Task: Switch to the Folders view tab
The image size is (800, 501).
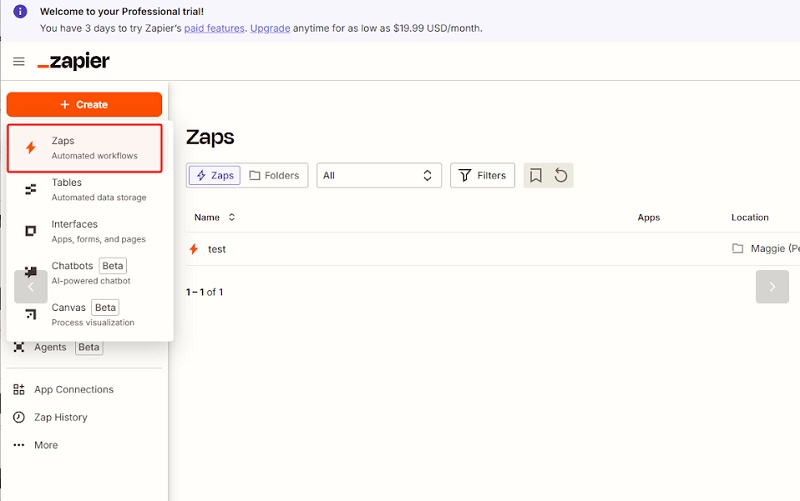Action: click(274, 176)
